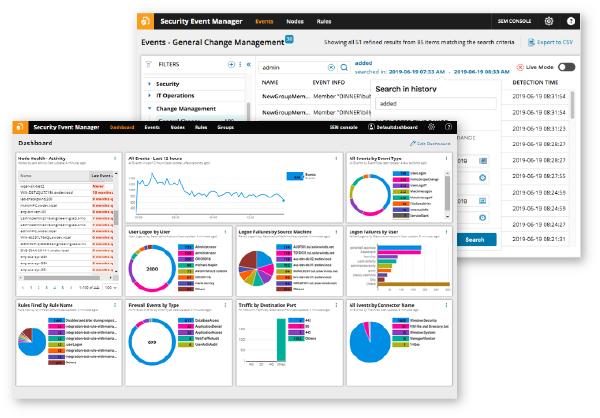Open help icon in Dashboard window header
Screen dimensions: 600x418
(448, 127)
